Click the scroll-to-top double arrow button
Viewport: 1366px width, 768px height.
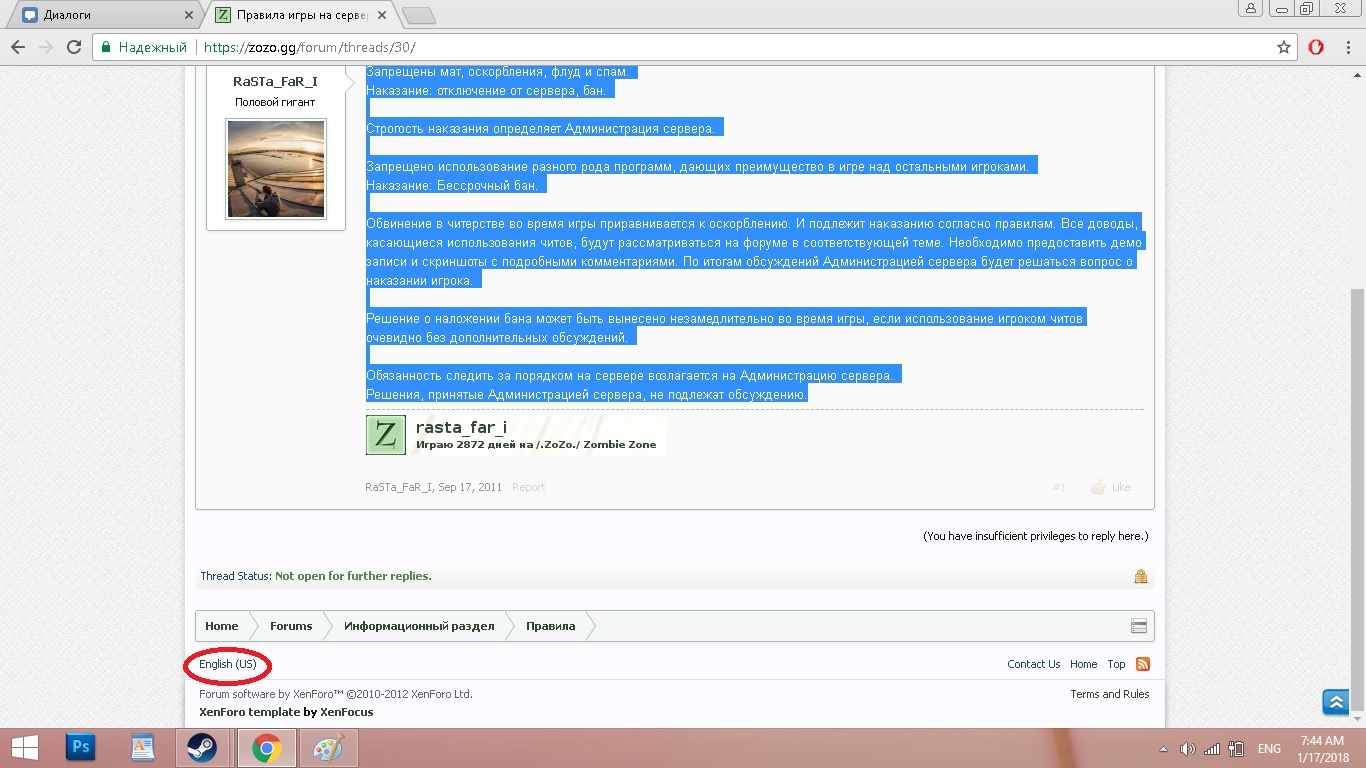(x=1335, y=703)
